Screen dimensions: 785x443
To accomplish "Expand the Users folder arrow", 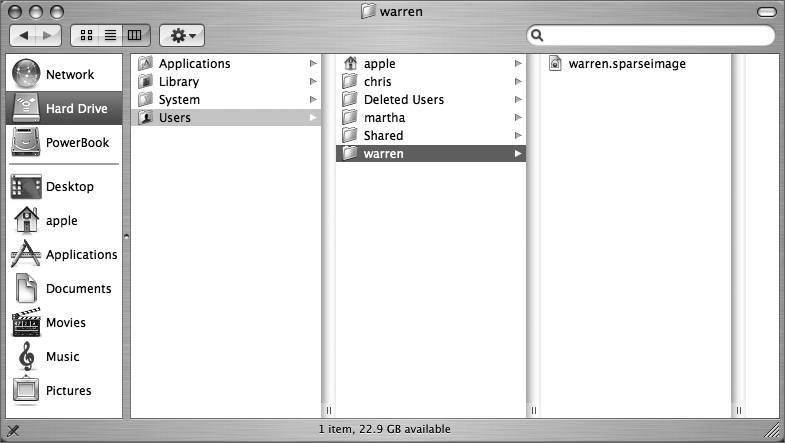I will click(313, 118).
